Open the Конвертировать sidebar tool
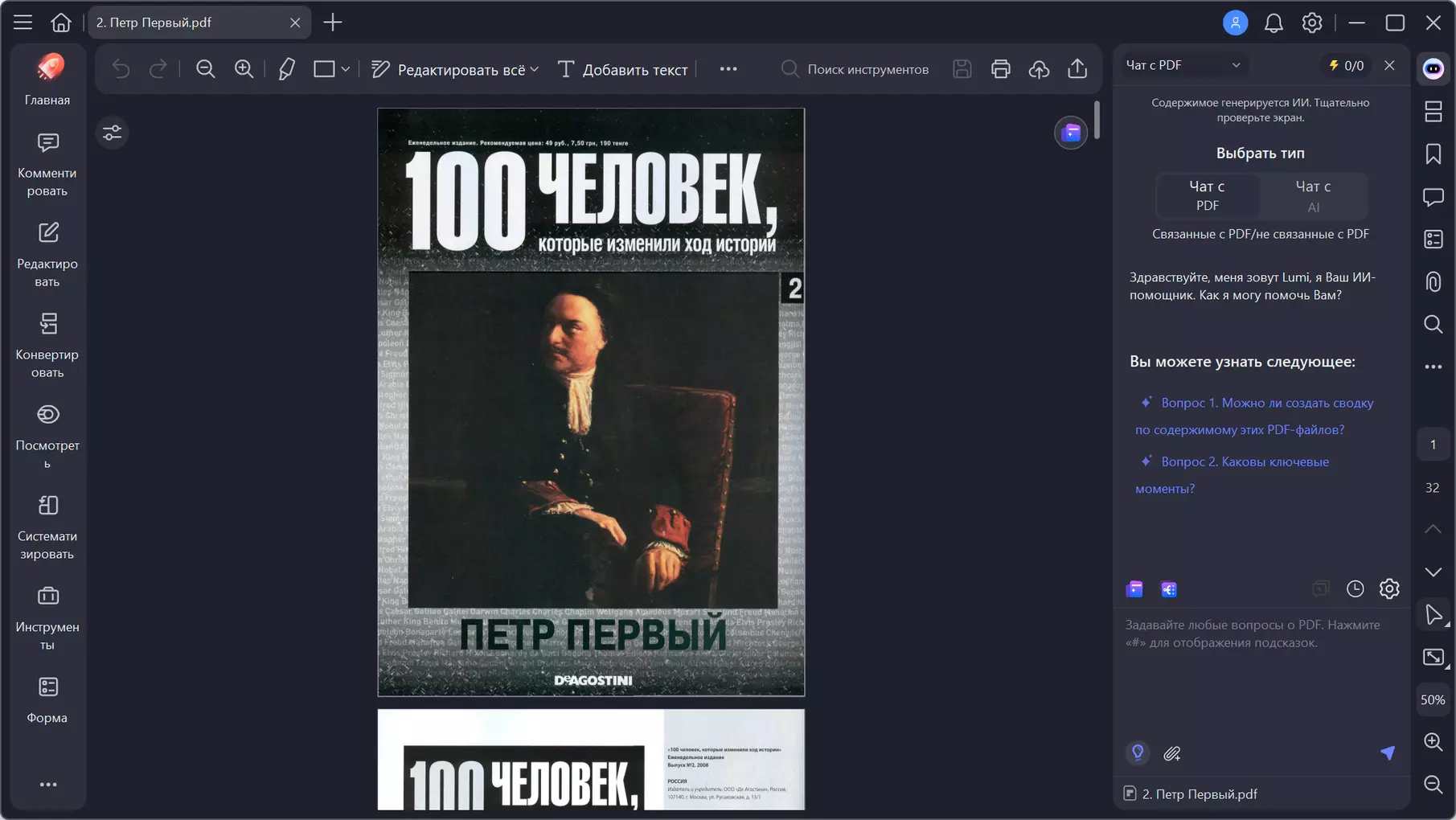Image resolution: width=1456 pixels, height=820 pixels. click(47, 346)
